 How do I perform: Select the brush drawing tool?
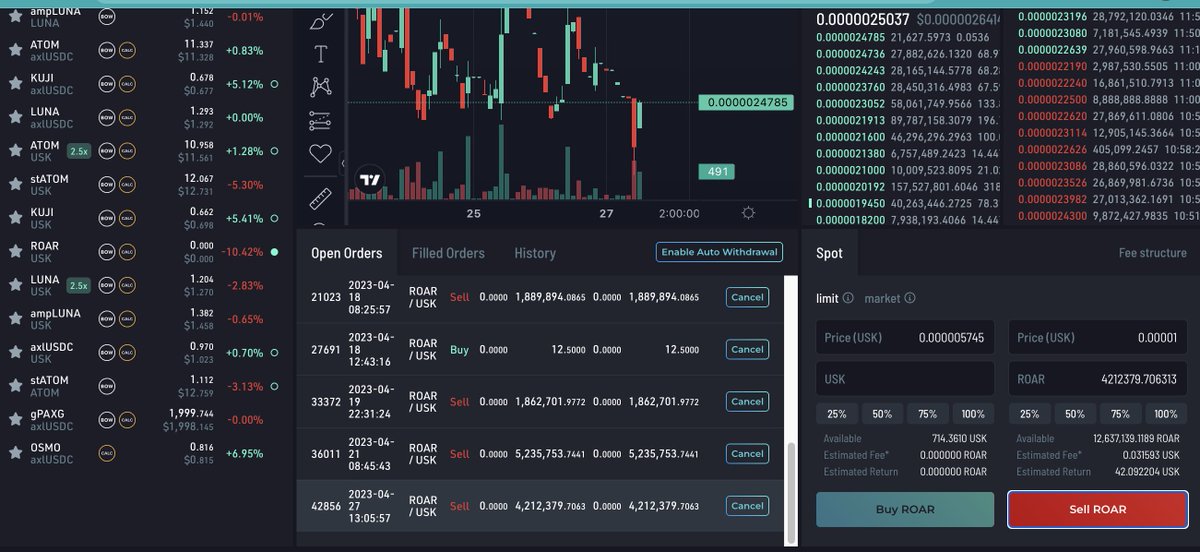point(320,20)
